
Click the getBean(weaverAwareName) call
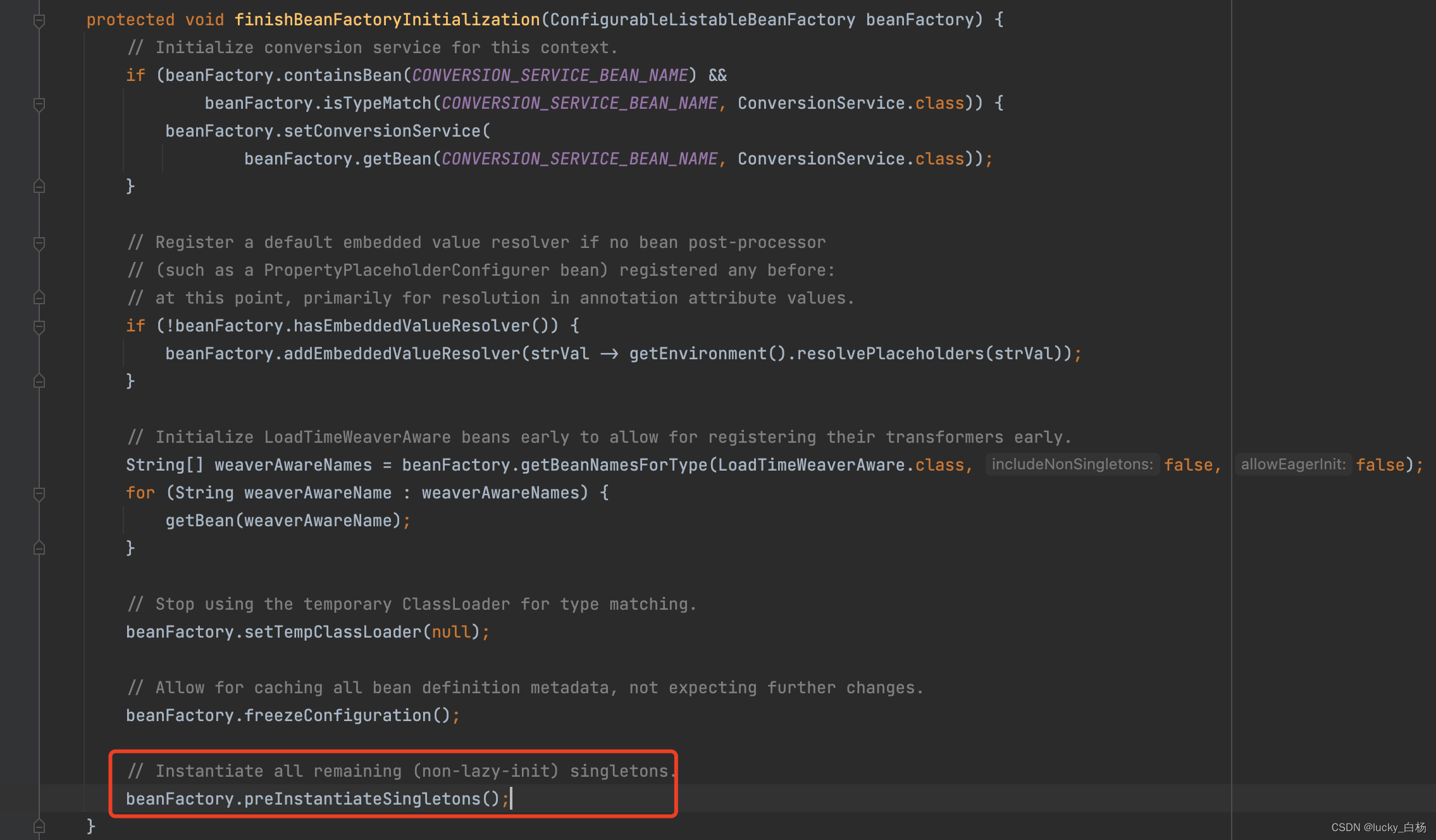click(x=283, y=521)
